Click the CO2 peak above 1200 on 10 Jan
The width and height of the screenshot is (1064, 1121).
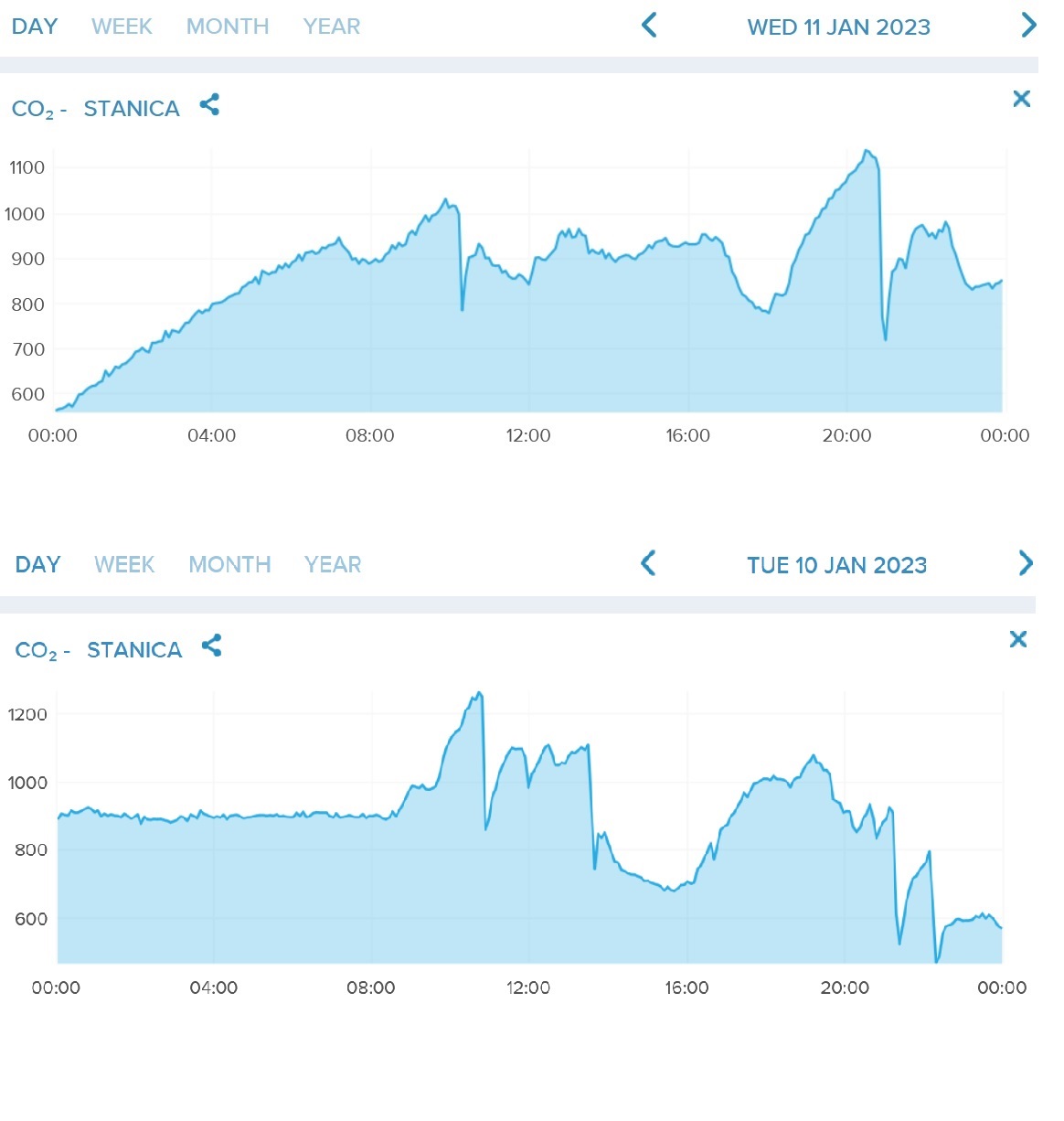(479, 694)
